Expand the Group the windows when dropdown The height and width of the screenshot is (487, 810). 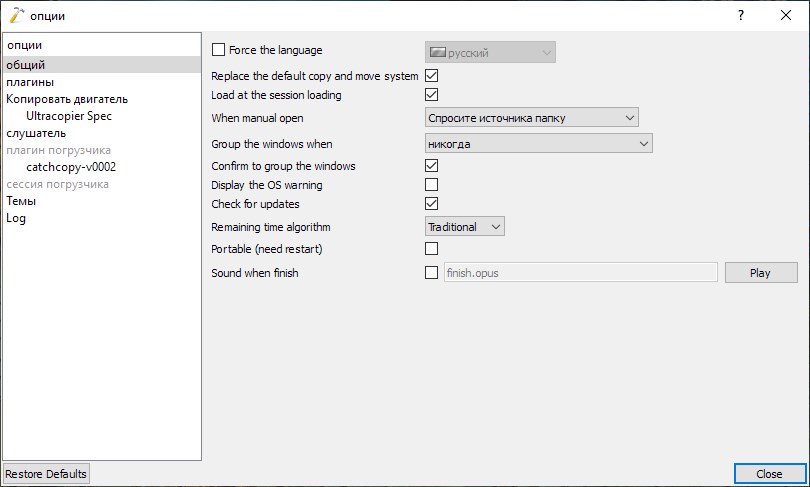[539, 144]
